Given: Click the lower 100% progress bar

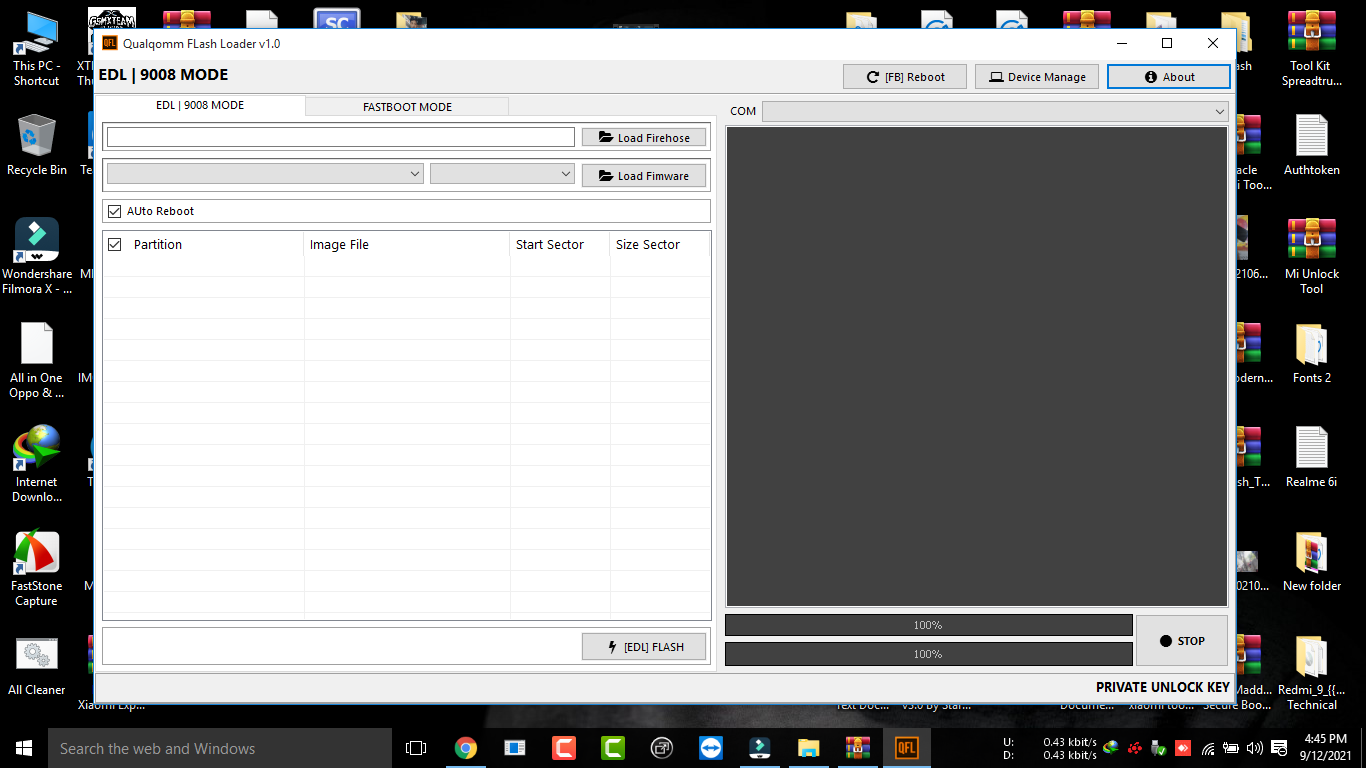Looking at the screenshot, I should point(928,654).
